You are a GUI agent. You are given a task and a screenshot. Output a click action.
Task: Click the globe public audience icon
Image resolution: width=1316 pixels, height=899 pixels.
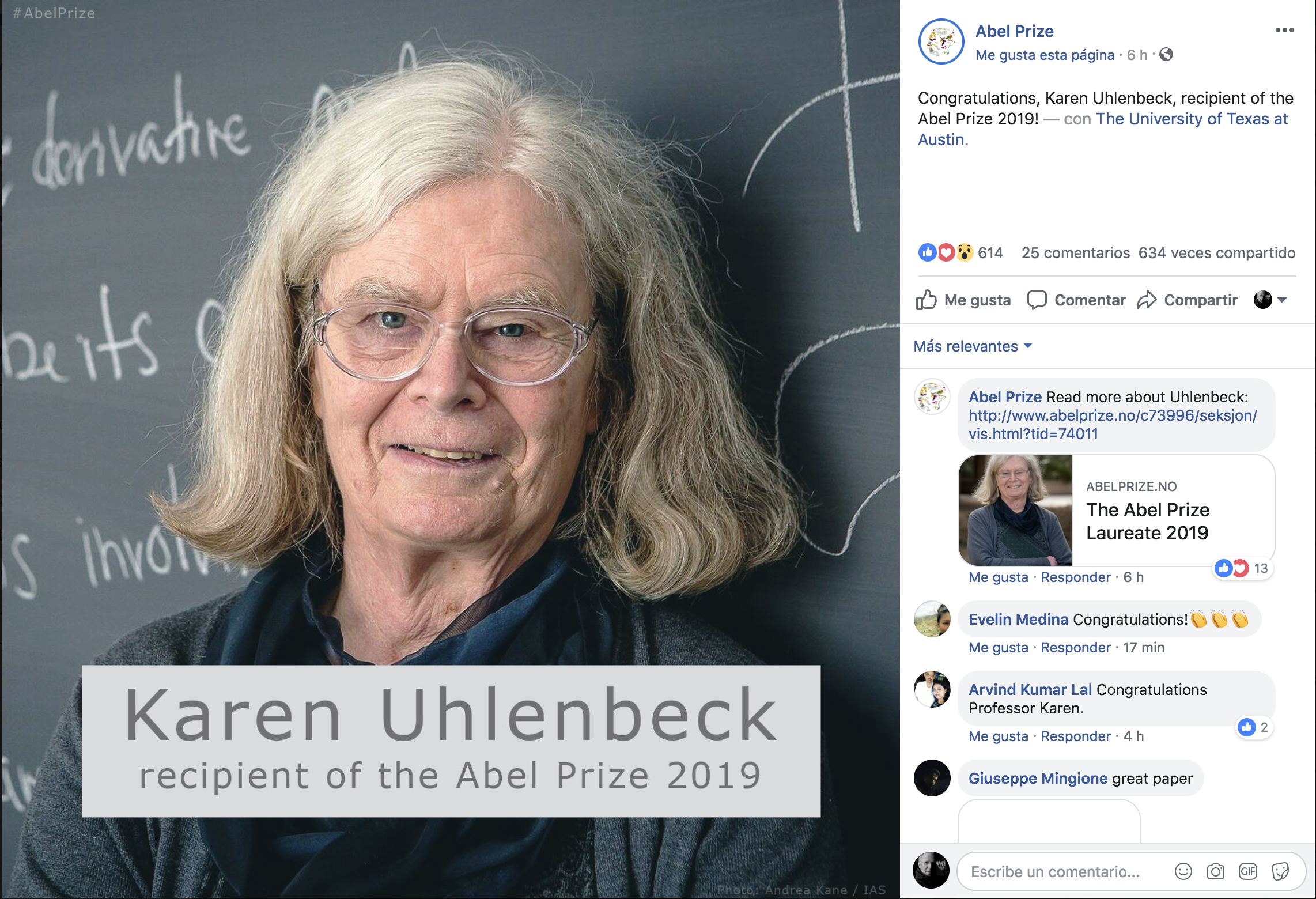click(1166, 55)
